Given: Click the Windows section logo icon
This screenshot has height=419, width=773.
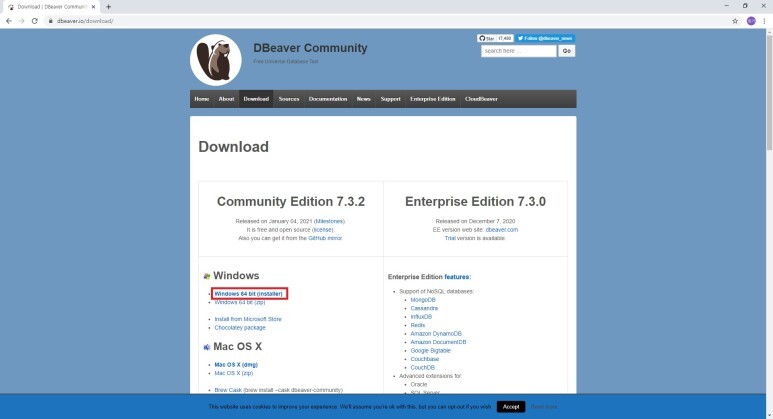Looking at the screenshot, I should pyautogui.click(x=207, y=277).
